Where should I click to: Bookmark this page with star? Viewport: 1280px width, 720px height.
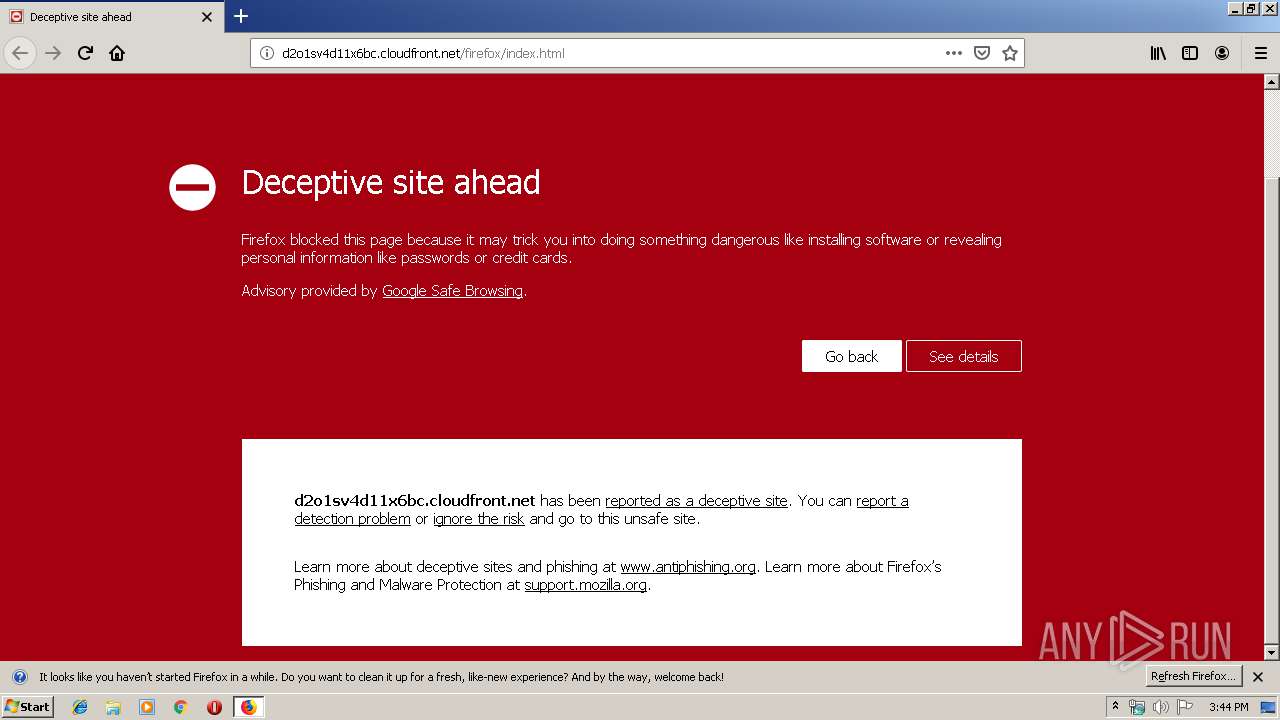pos(1010,53)
